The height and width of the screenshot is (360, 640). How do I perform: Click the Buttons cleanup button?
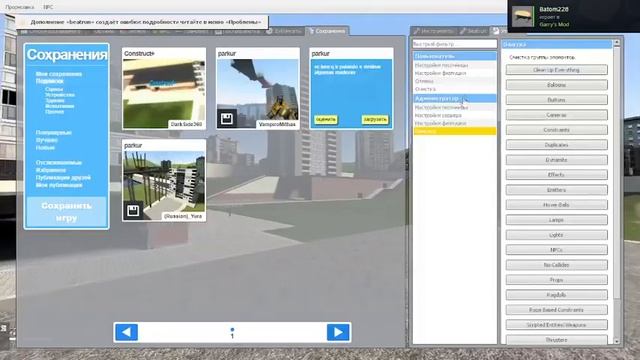pos(556,100)
